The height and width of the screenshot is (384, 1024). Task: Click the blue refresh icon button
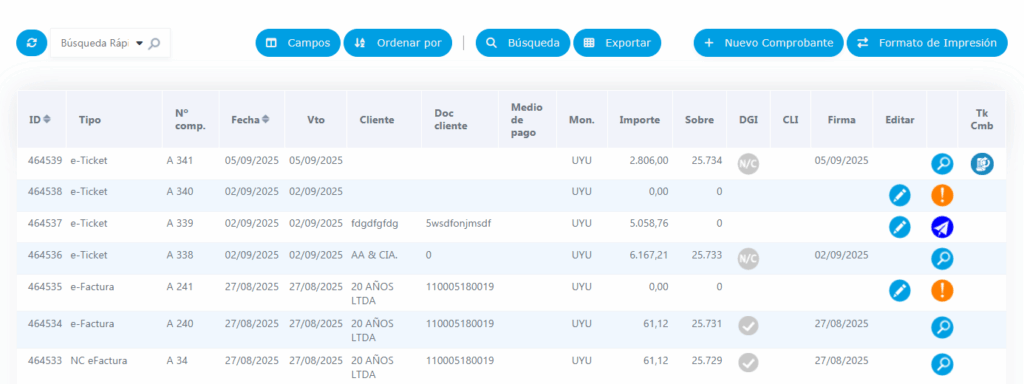point(32,43)
